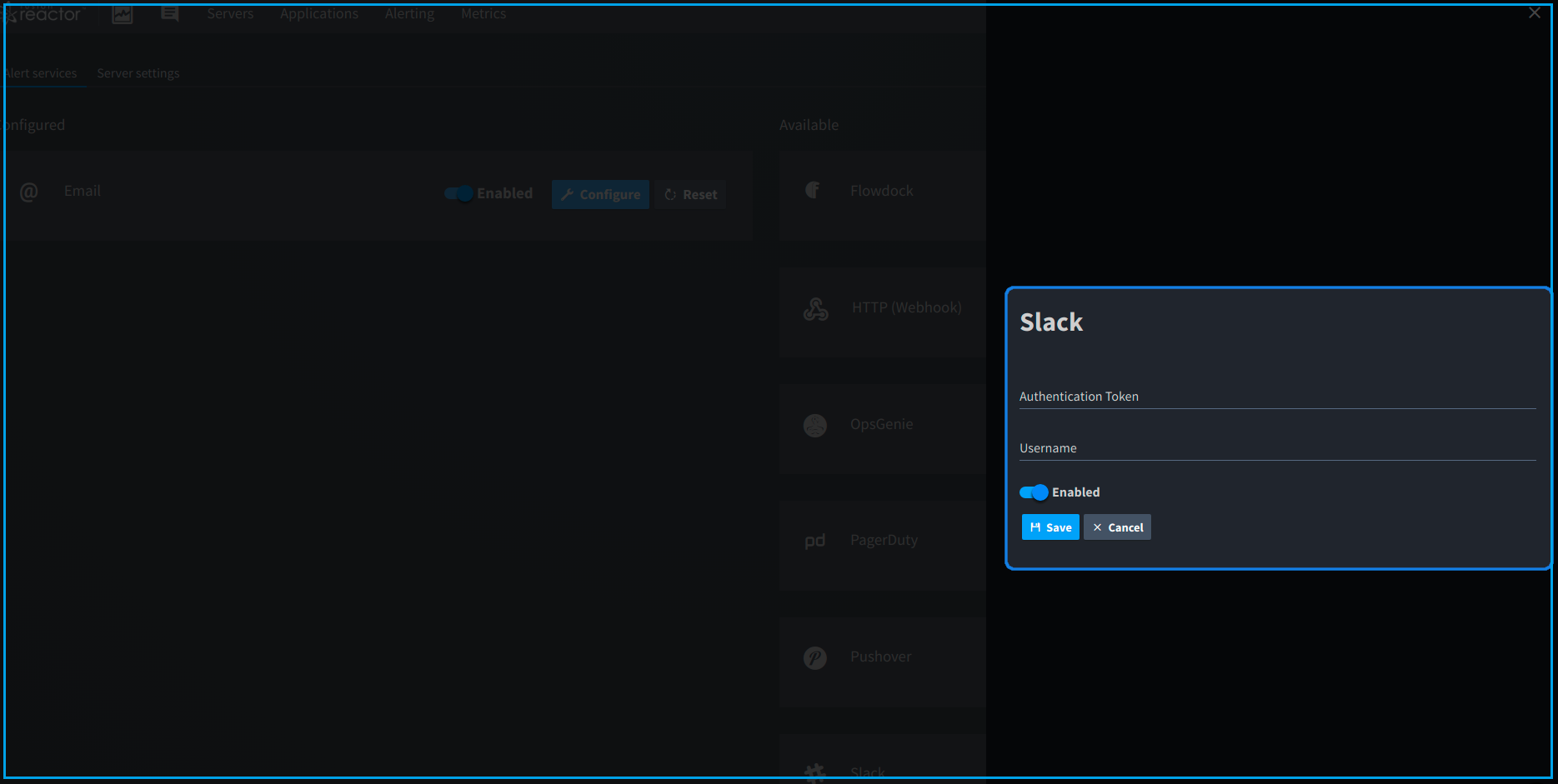This screenshot has height=784, width=1558.
Task: Select Flowdock available service
Action: (883, 197)
